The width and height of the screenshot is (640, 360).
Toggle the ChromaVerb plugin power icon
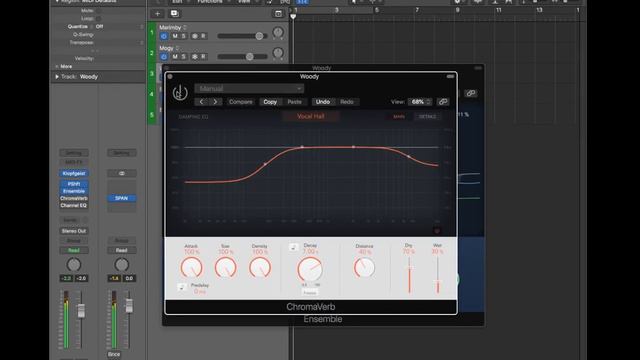[x=180, y=93]
